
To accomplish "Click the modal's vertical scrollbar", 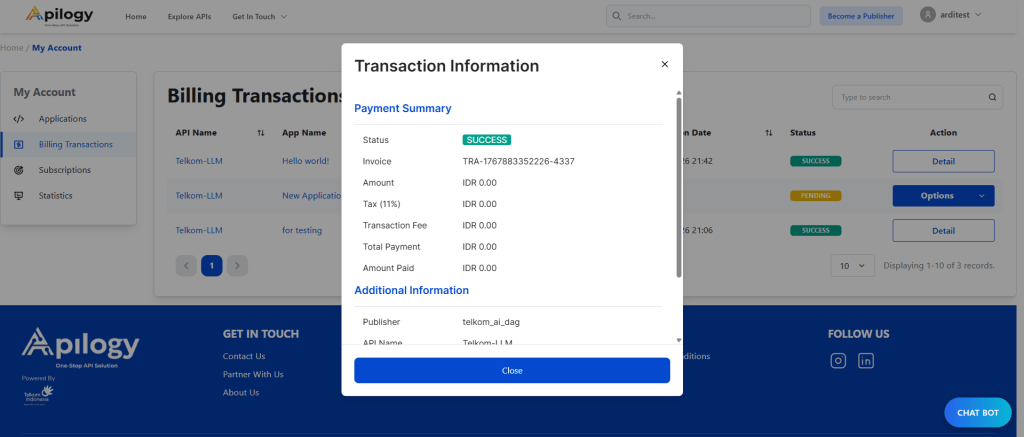I will [679, 185].
